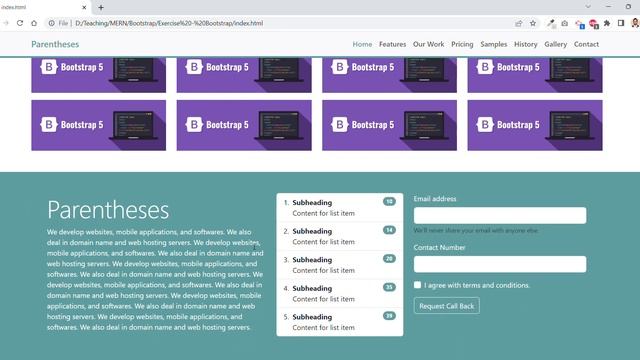Open the tab search chevron
The width and height of the screenshot is (640, 360).
coord(588,7)
